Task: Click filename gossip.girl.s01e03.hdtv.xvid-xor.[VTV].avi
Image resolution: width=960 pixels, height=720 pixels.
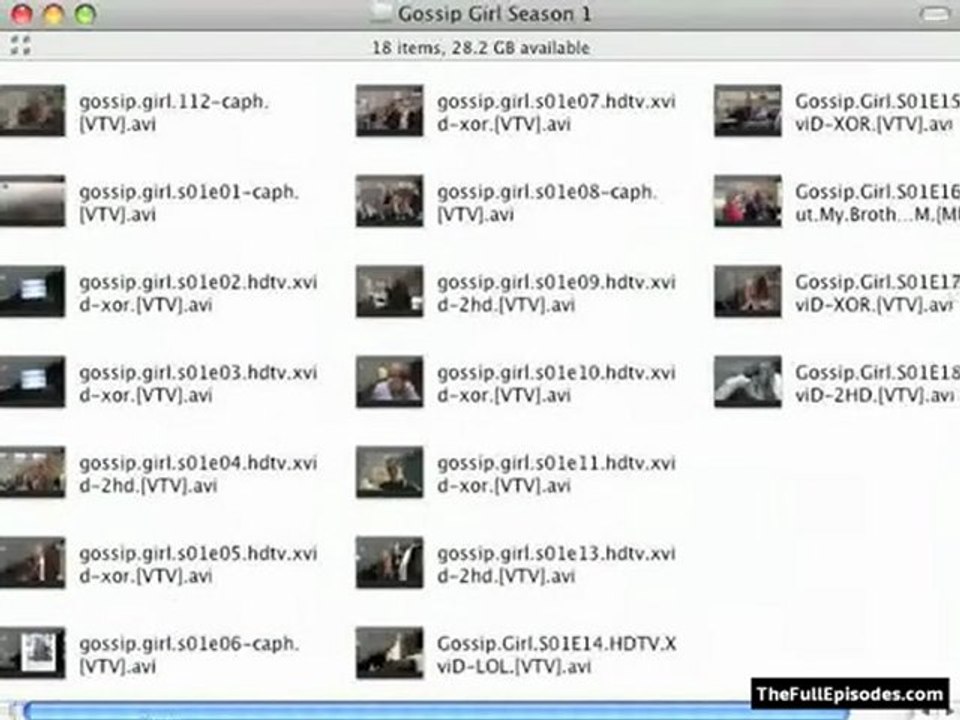Action: [x=198, y=384]
